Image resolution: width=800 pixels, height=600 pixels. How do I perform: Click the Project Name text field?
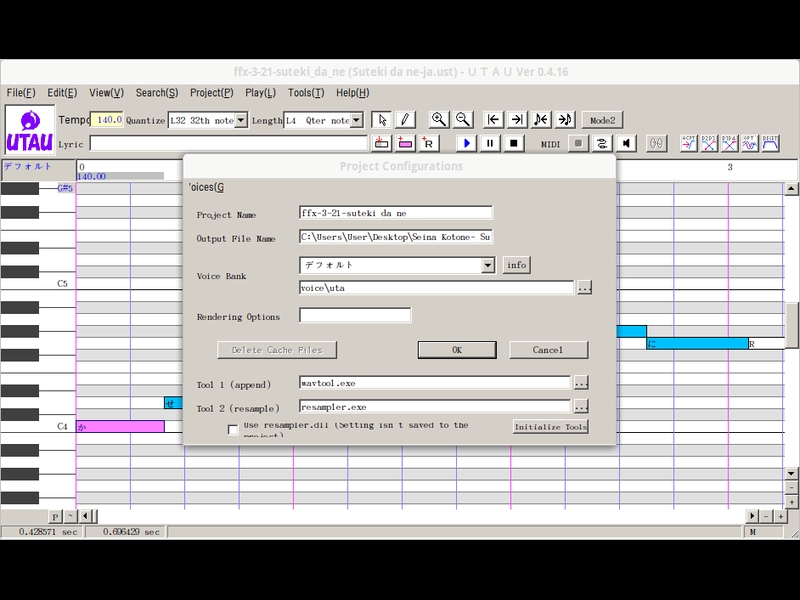point(396,213)
